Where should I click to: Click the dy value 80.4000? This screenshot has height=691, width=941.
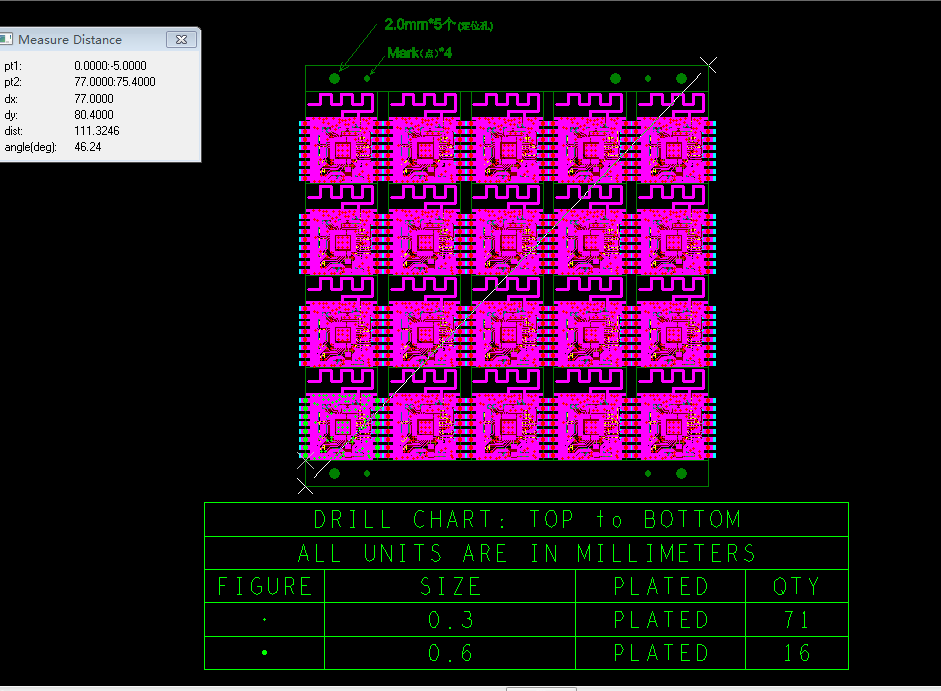[93, 115]
